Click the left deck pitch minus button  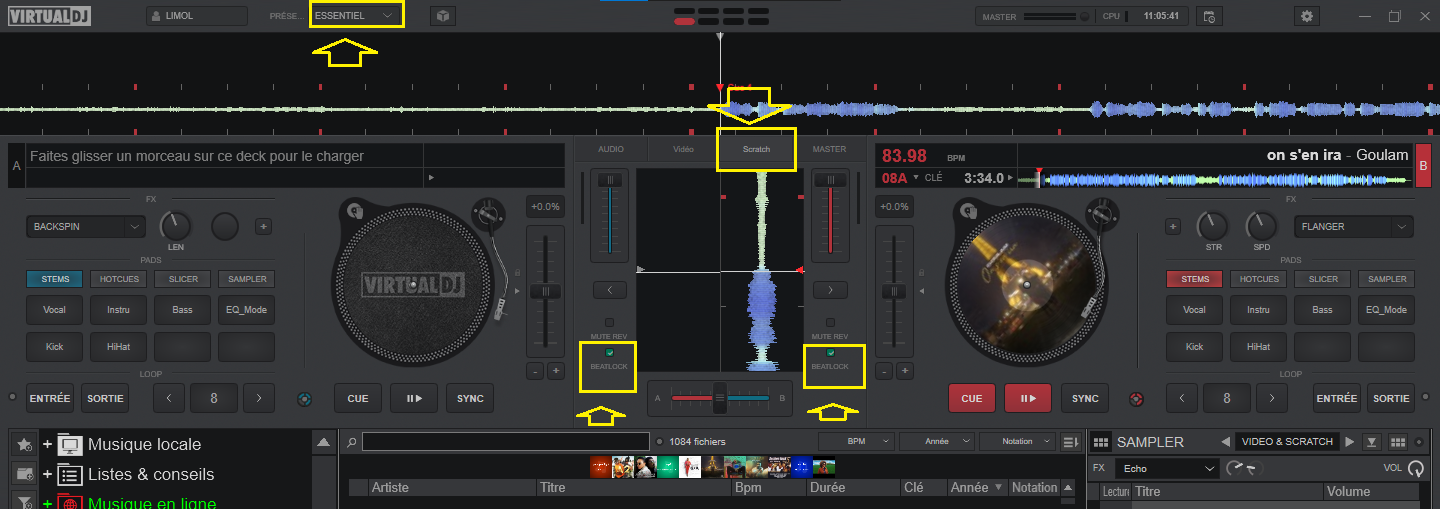[x=535, y=371]
